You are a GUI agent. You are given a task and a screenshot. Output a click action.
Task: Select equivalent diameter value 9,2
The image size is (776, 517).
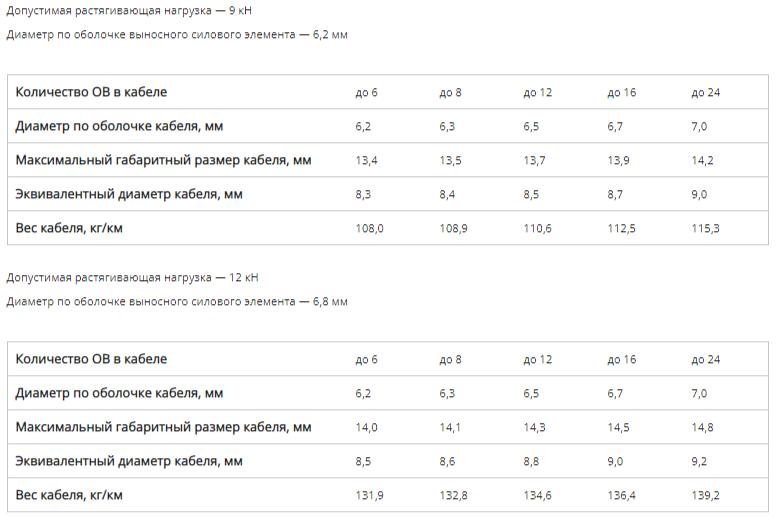[x=699, y=462]
